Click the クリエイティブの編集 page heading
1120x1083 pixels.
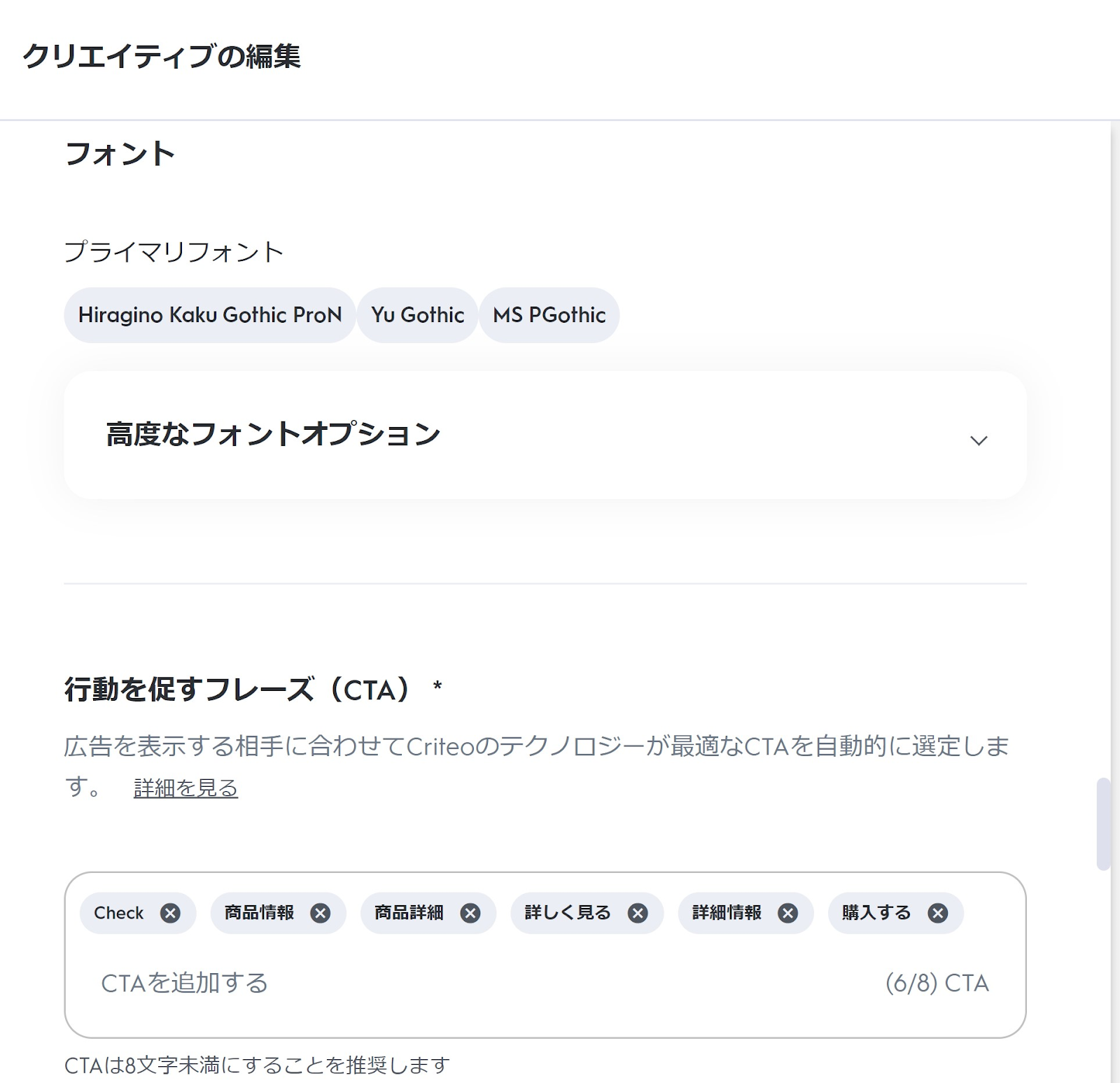[162, 56]
